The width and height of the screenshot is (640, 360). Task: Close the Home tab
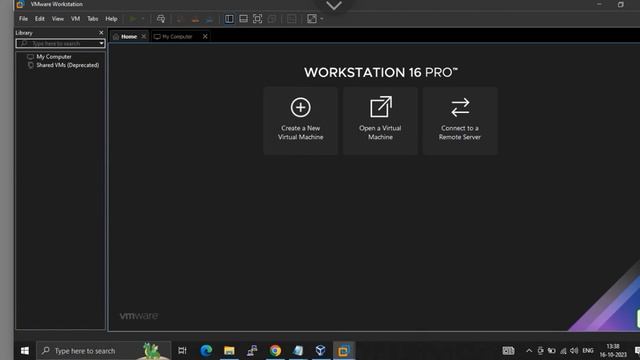tap(144, 36)
